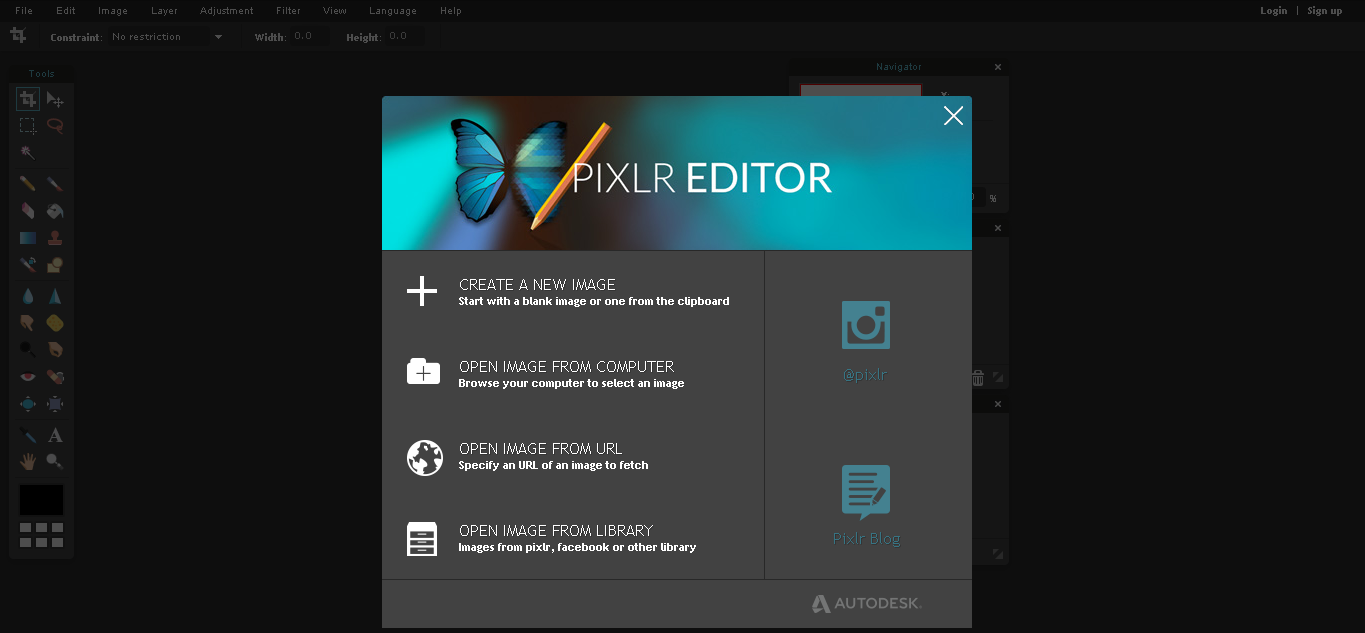Open the Adjustment menu
Screen dimensions: 1365x633
click(x=227, y=11)
